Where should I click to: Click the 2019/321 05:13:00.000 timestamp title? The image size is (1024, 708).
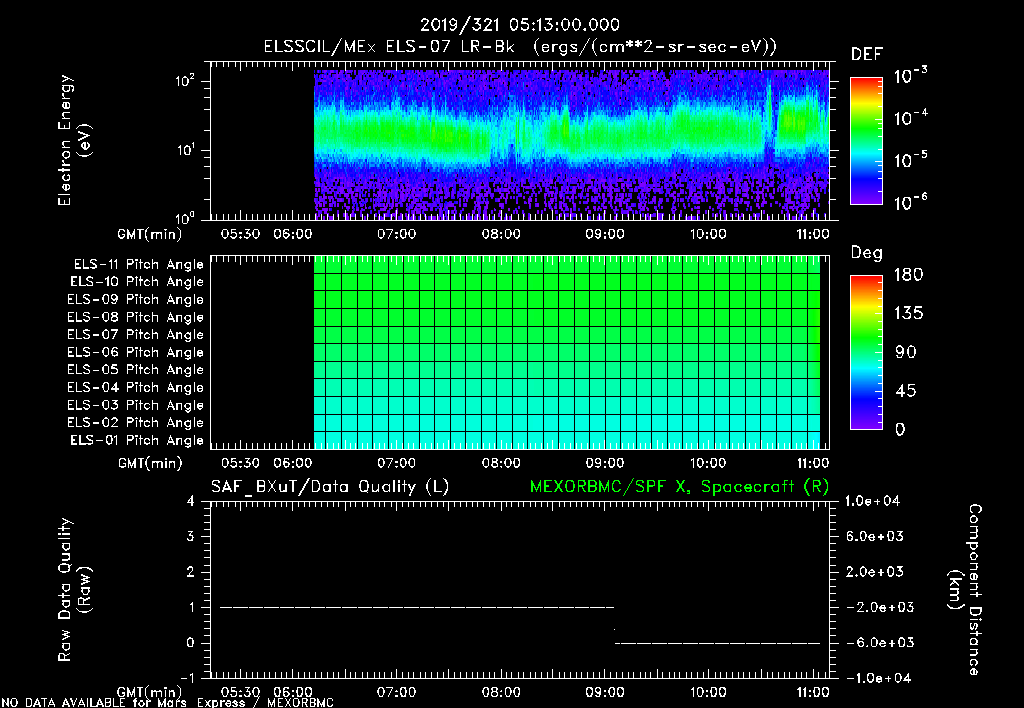pyautogui.click(x=519, y=25)
